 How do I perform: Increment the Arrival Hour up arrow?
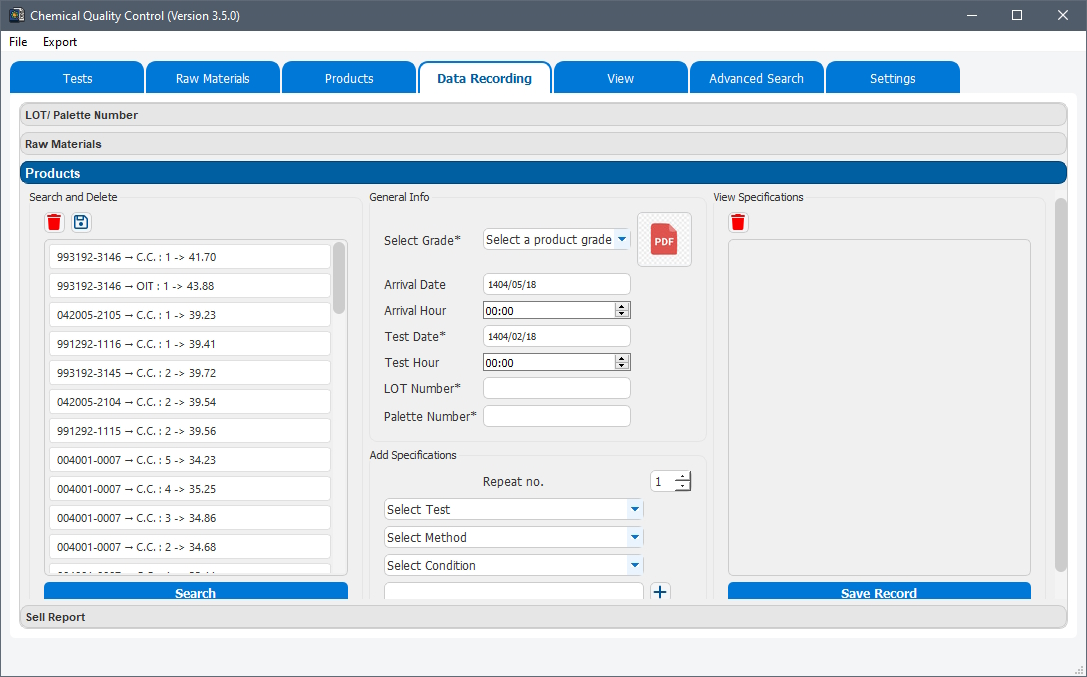622,306
